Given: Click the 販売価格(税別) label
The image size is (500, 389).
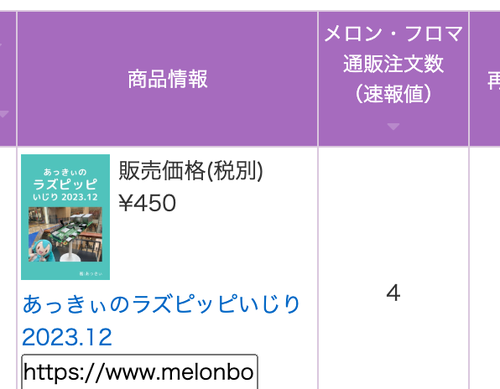Looking at the screenshot, I should (191, 171).
